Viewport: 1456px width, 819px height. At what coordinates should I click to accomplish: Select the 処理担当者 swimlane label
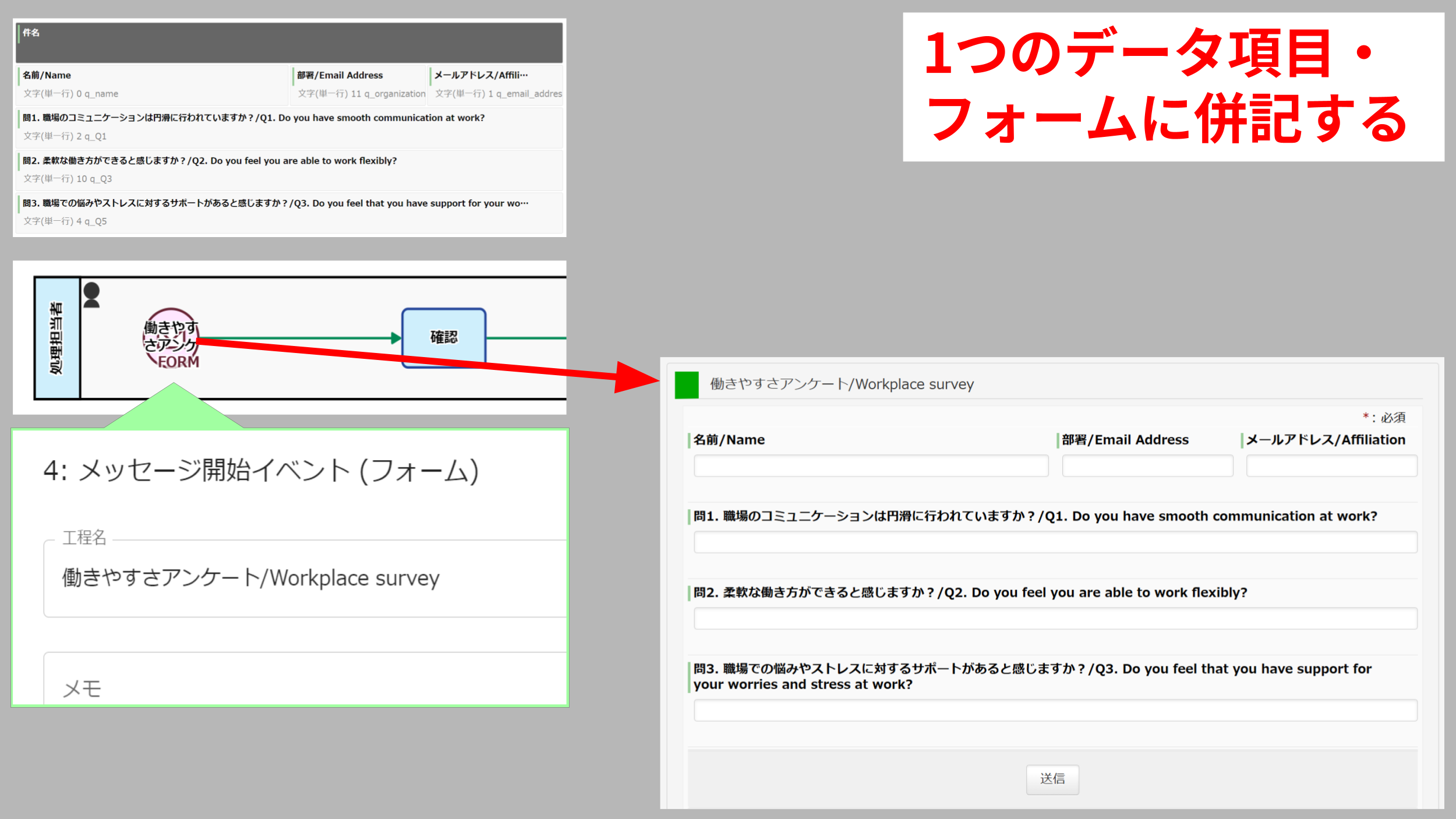click(x=56, y=338)
